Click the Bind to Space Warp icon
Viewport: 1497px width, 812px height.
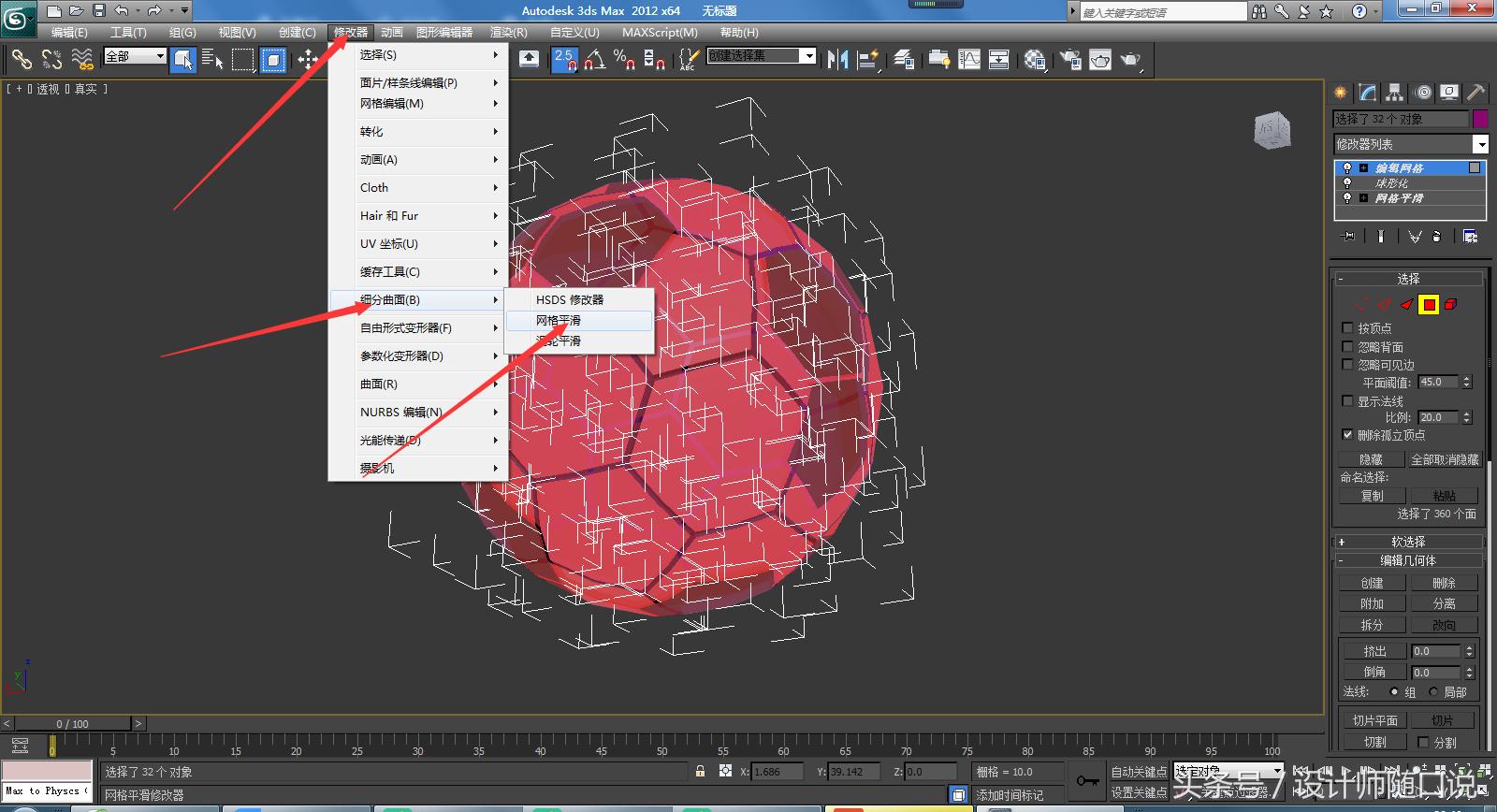82,60
